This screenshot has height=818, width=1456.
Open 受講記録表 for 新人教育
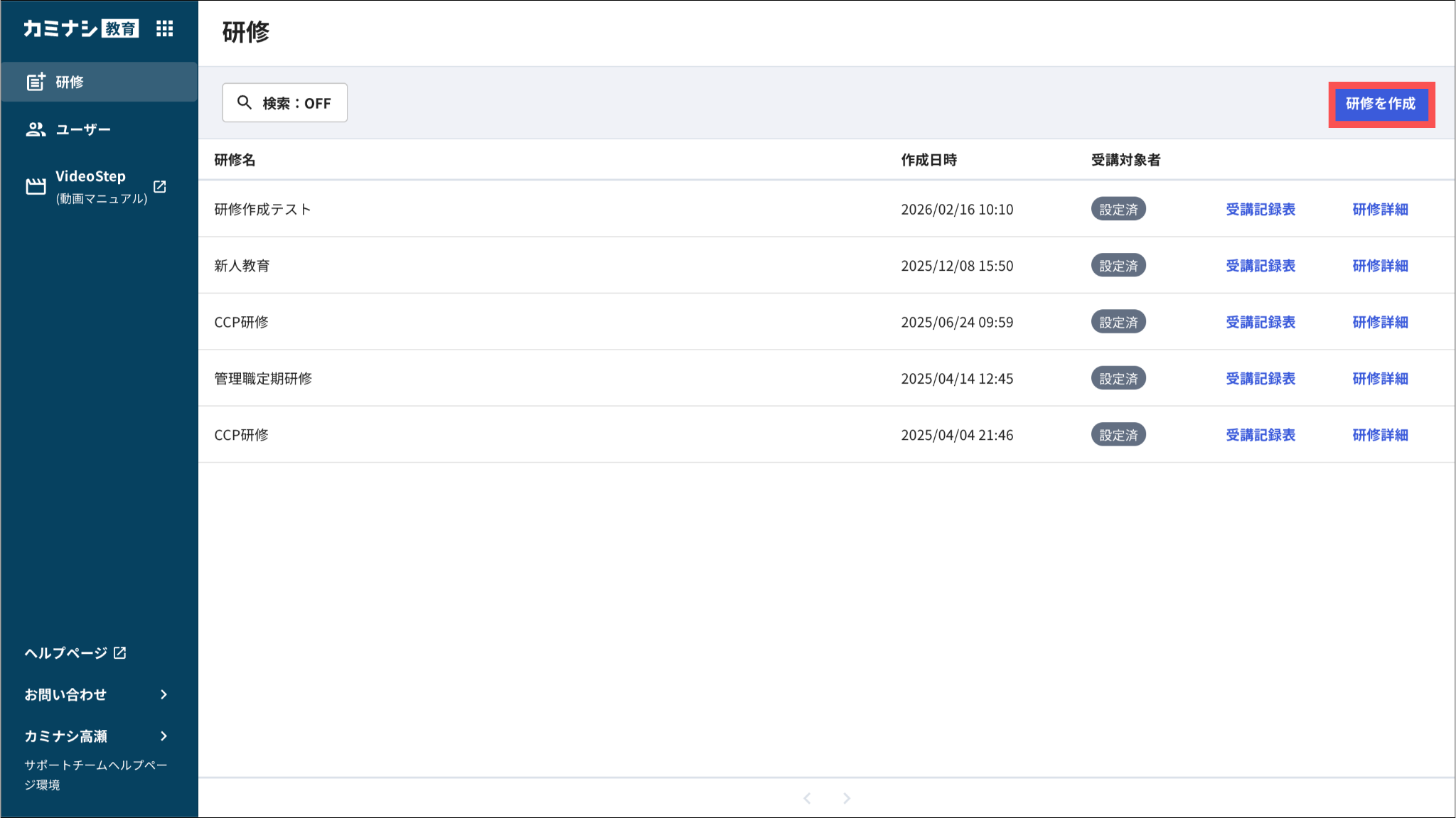[1260, 266]
